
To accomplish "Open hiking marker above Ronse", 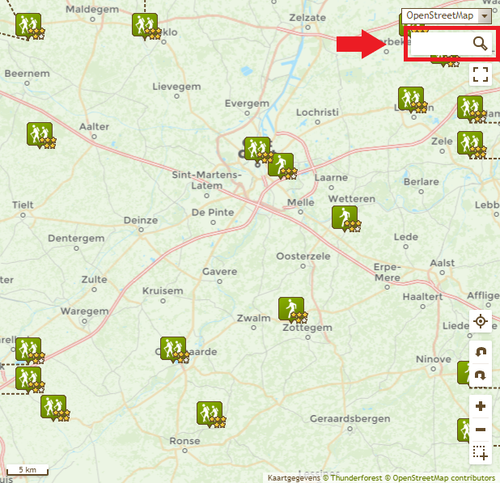I will point(210,414).
